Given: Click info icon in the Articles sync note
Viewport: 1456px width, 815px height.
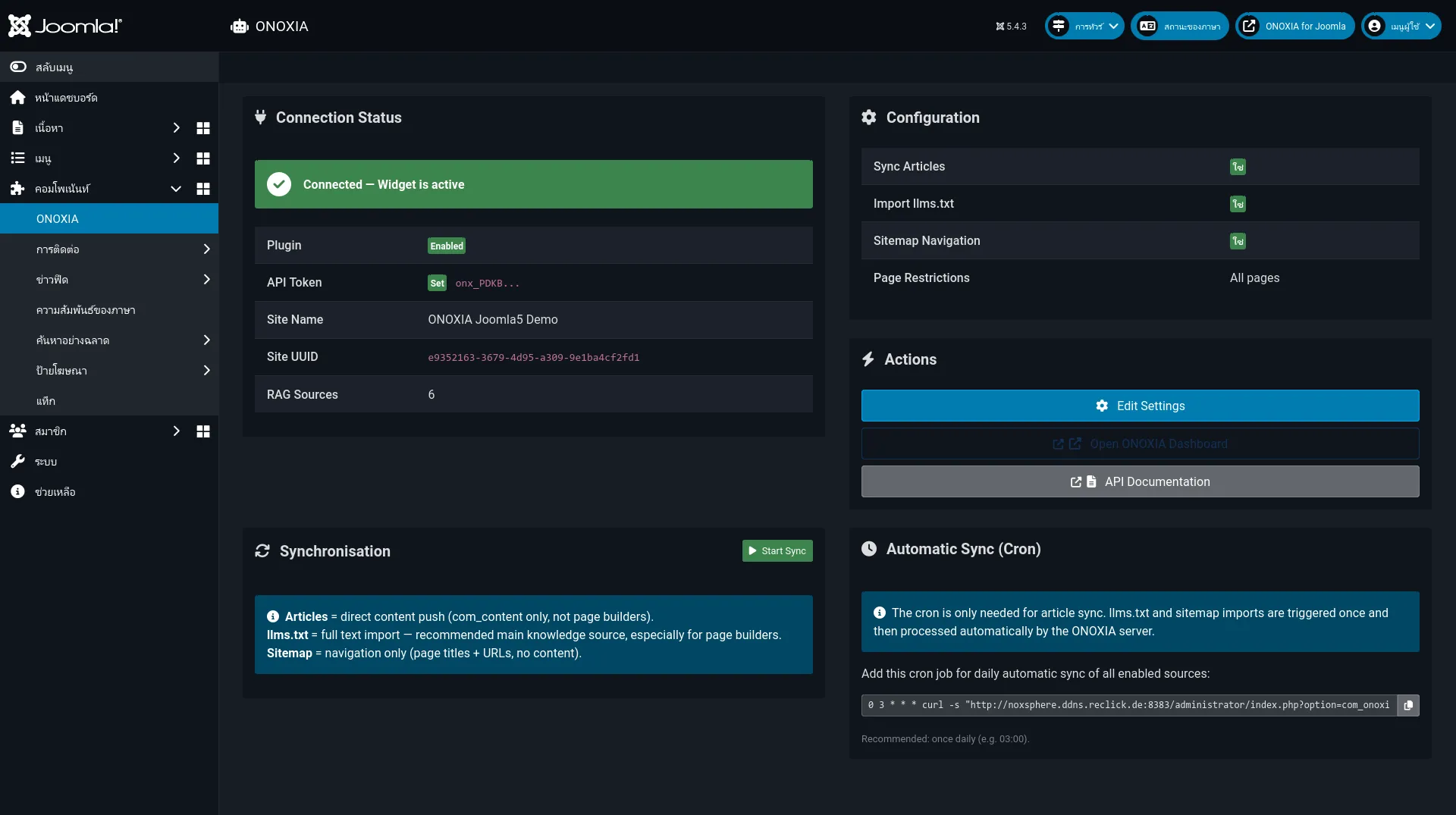Looking at the screenshot, I should [273, 616].
